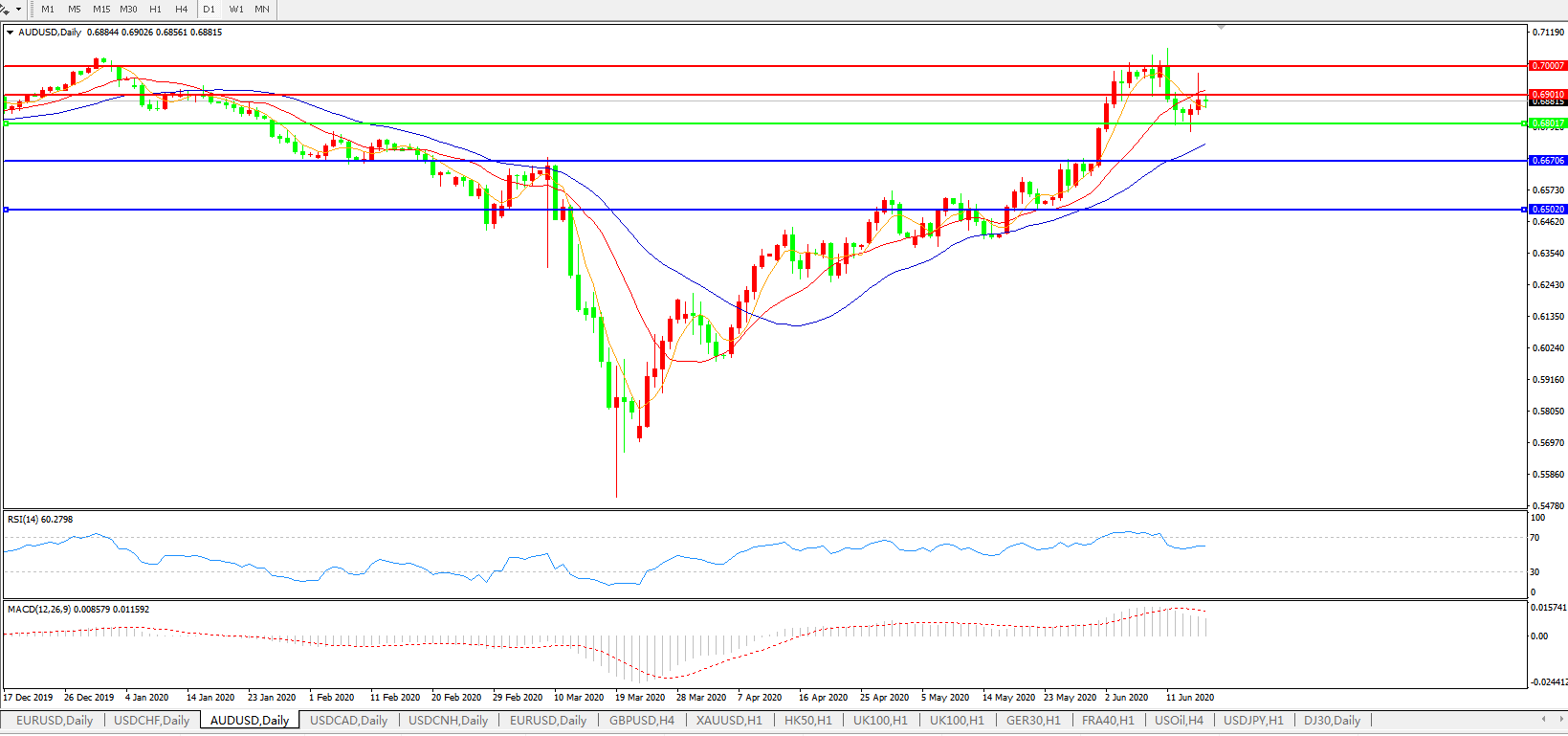
Task: Click the RSI(14) indicator label
Action: [x=40, y=520]
